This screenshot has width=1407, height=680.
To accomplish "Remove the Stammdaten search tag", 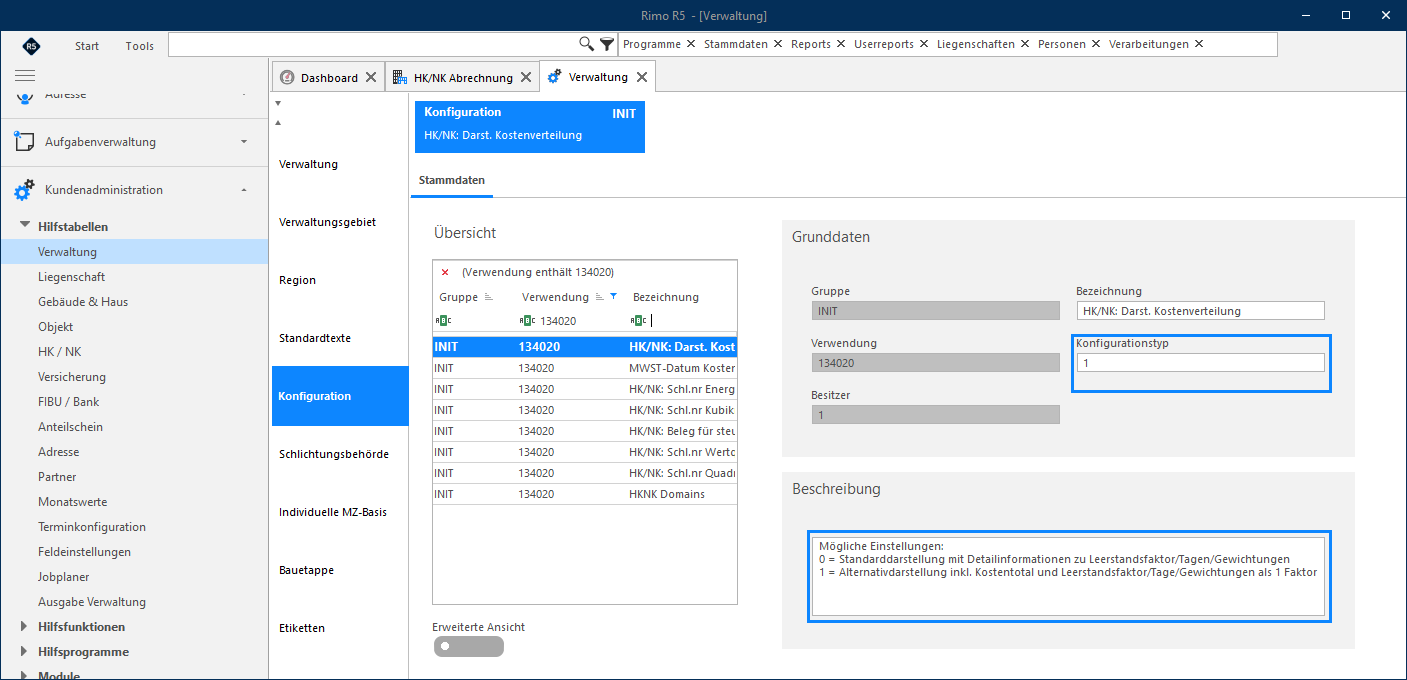I will tap(777, 44).
